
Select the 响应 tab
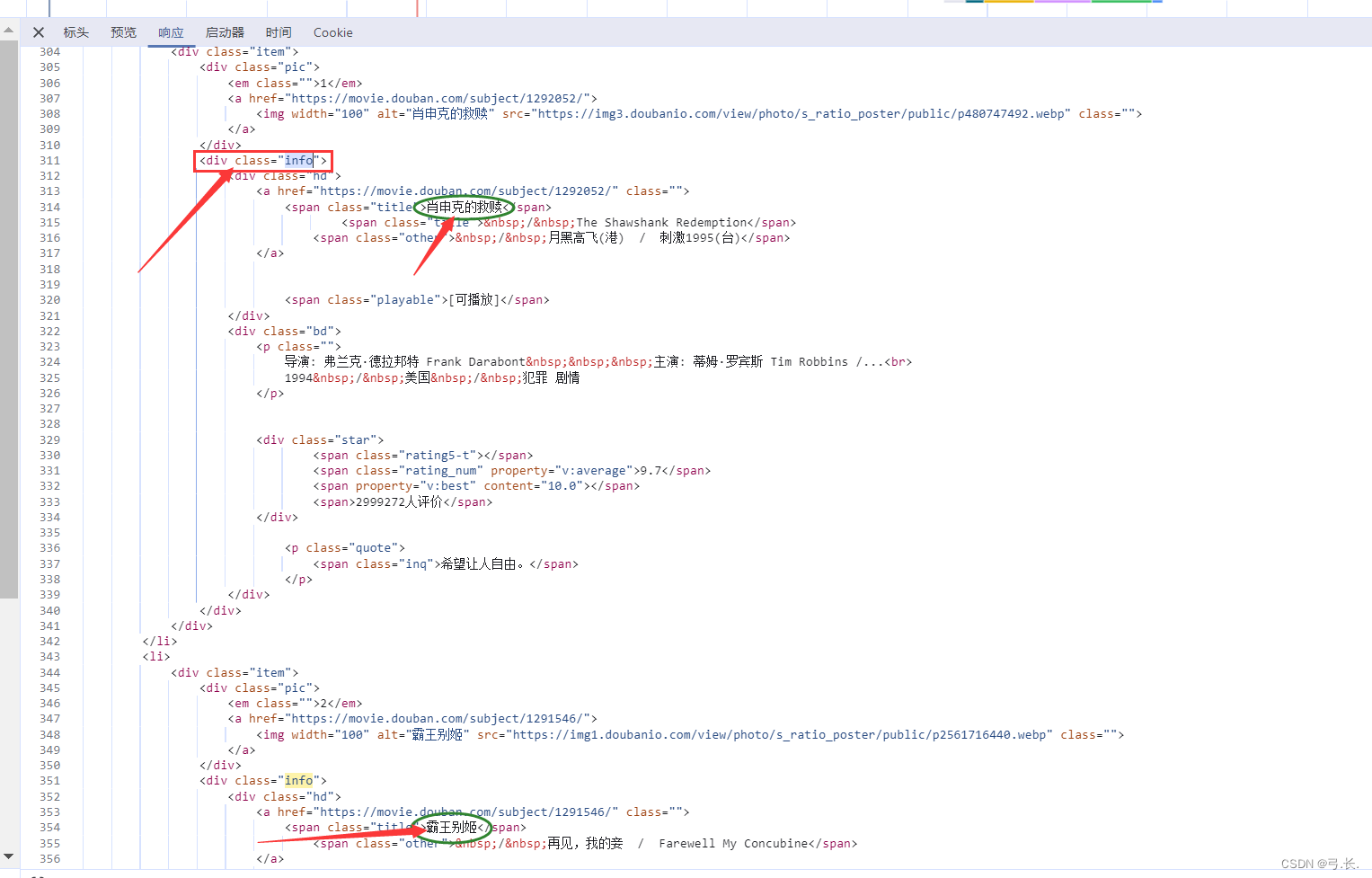tap(171, 32)
